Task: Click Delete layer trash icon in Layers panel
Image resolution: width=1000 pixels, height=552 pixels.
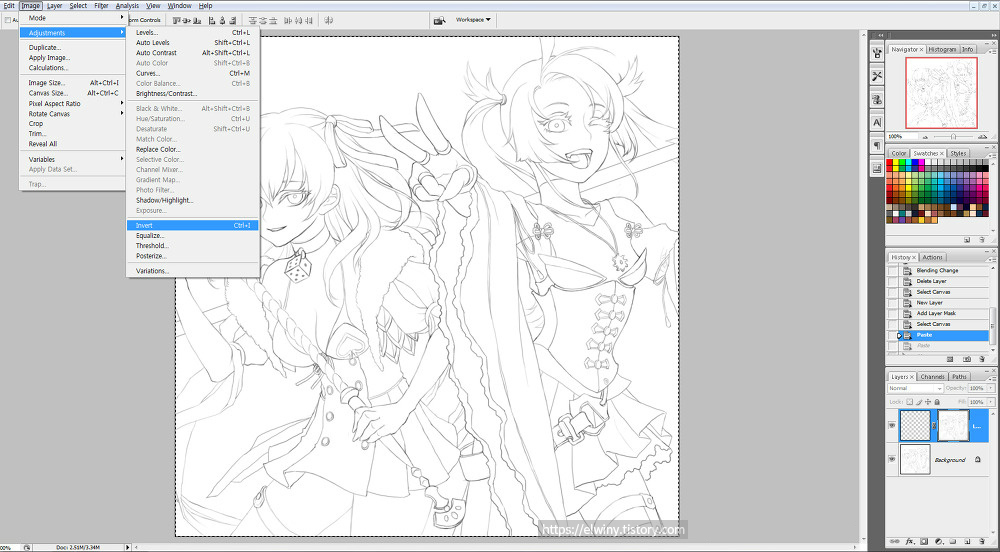Action: click(982, 541)
